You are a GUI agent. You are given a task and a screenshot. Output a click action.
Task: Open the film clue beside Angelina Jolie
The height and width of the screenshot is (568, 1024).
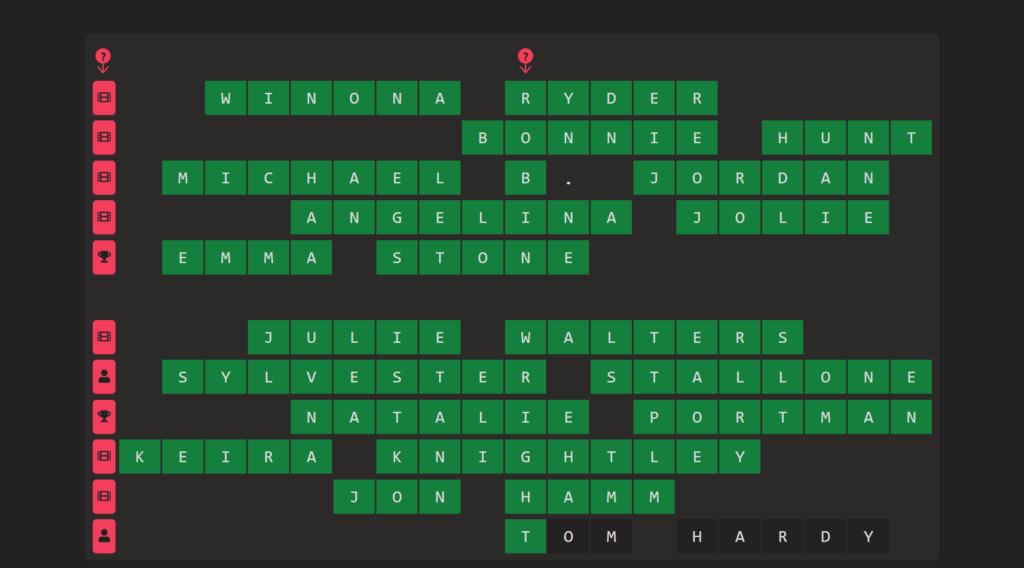(x=104, y=217)
